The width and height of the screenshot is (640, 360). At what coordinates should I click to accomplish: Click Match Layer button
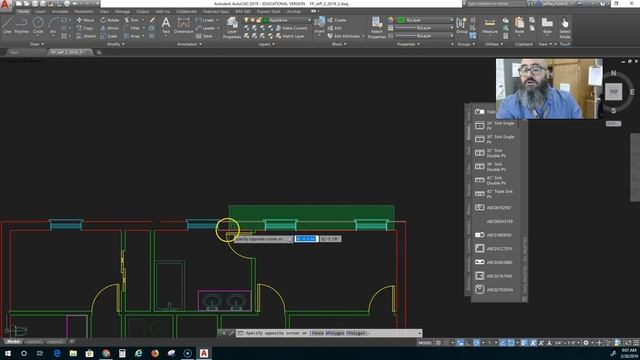pyautogui.click(x=290, y=36)
